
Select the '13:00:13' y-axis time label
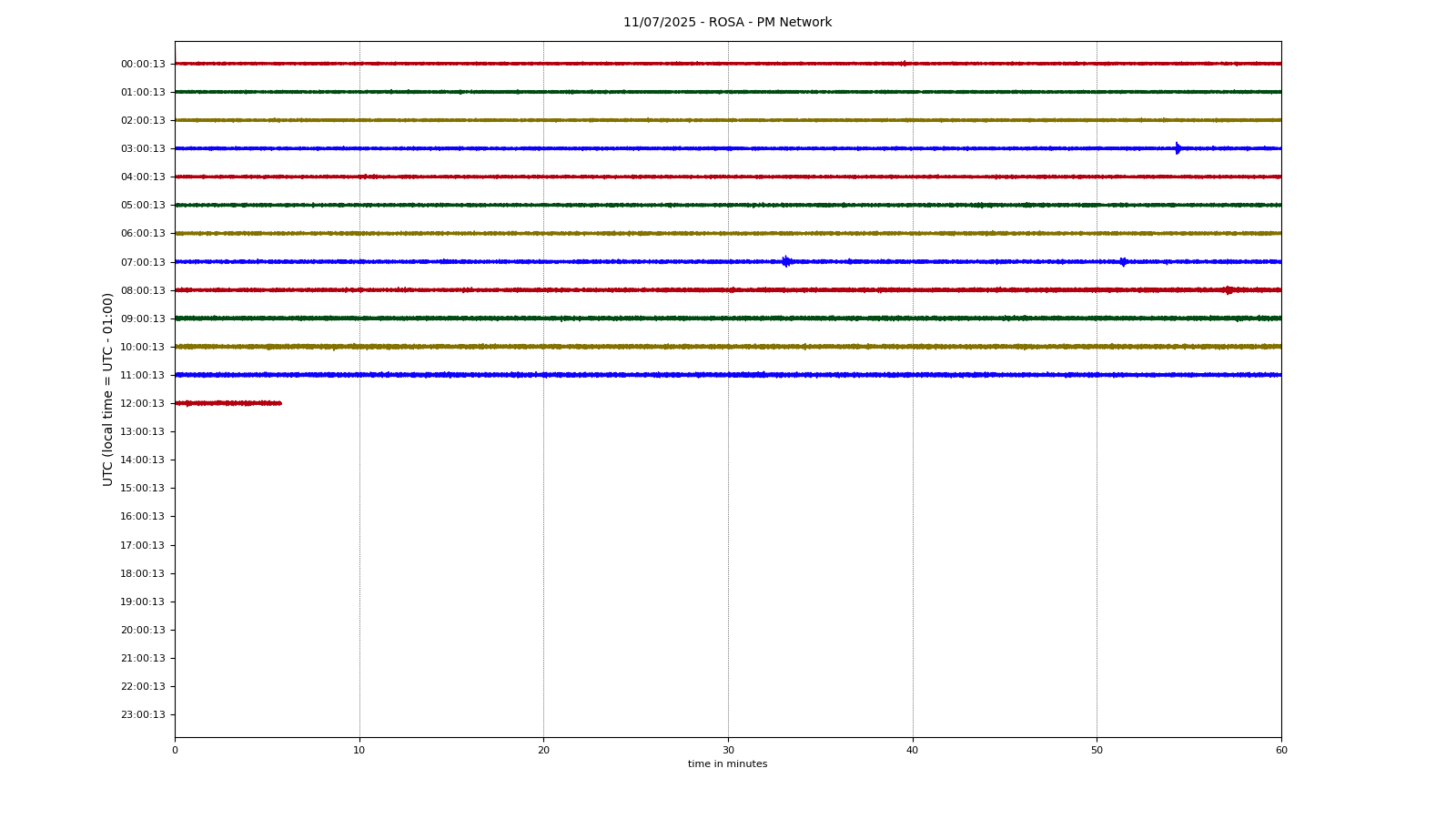(x=143, y=431)
